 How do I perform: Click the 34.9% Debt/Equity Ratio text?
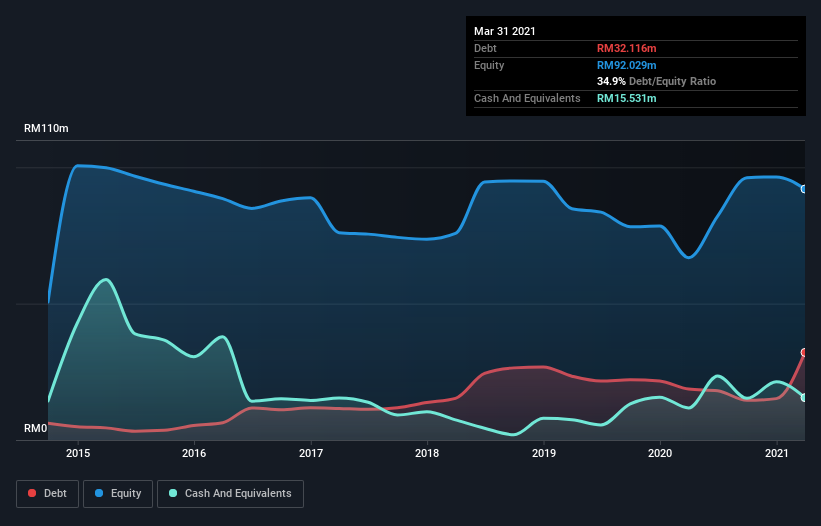click(657, 81)
